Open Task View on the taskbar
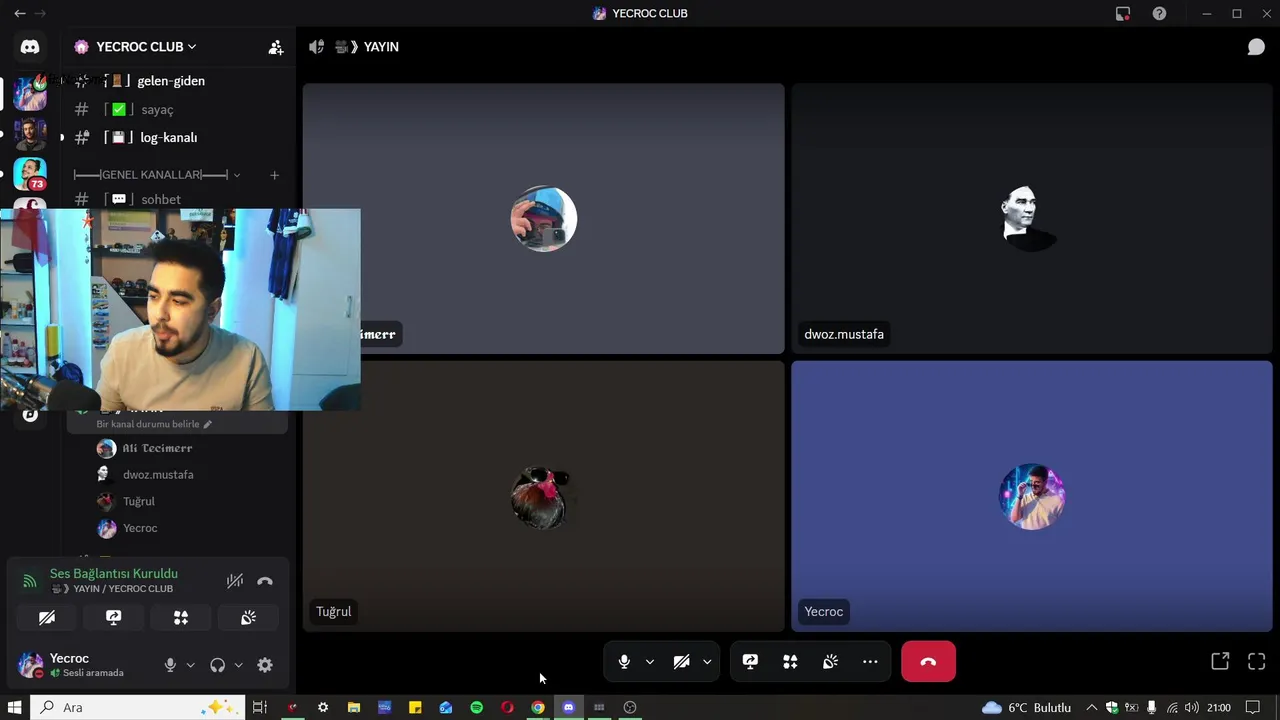Screen dimensions: 1280x720 [259, 707]
